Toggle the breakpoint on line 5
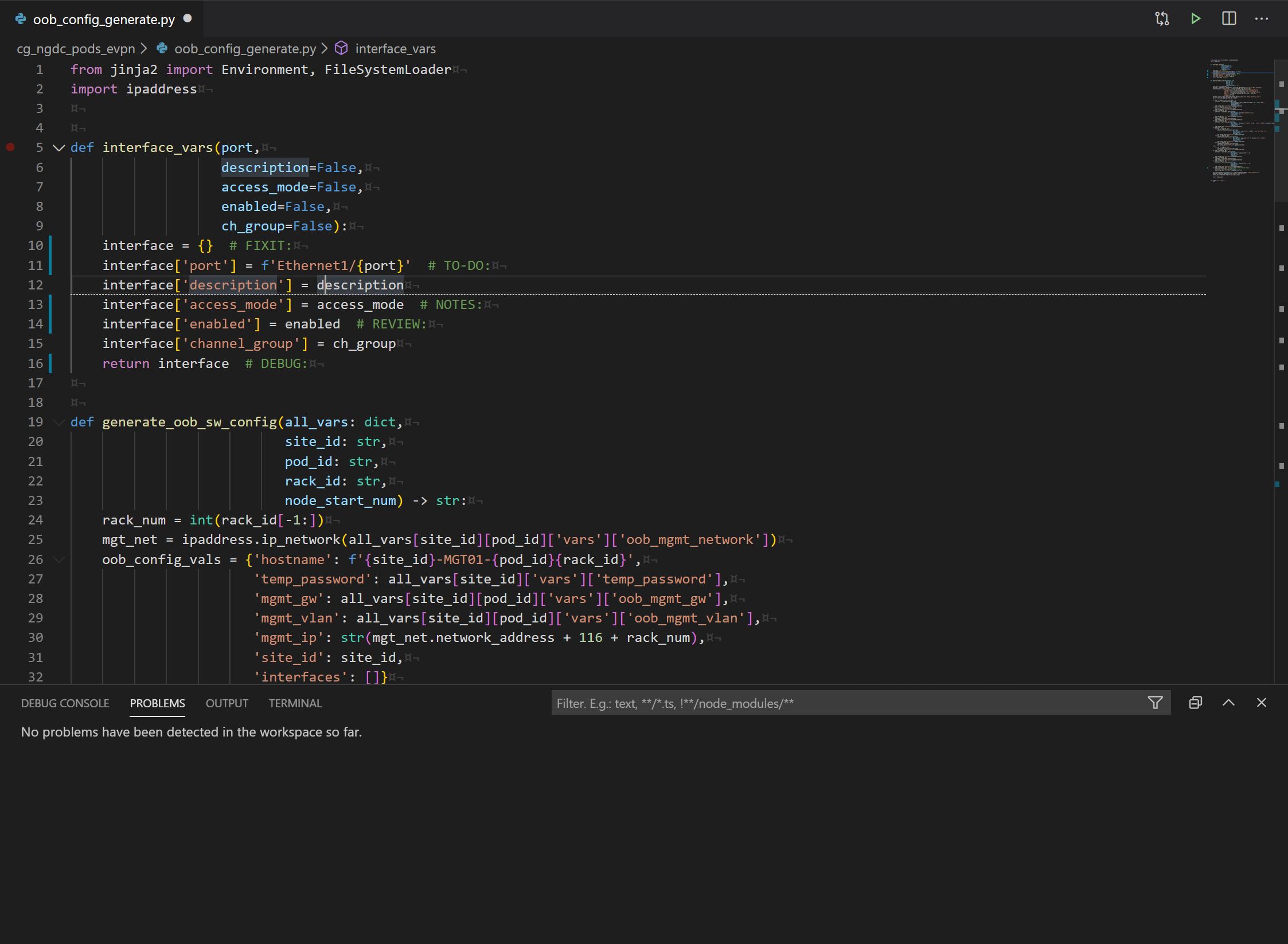Viewport: 1288px width, 944px height. pyautogui.click(x=10, y=147)
